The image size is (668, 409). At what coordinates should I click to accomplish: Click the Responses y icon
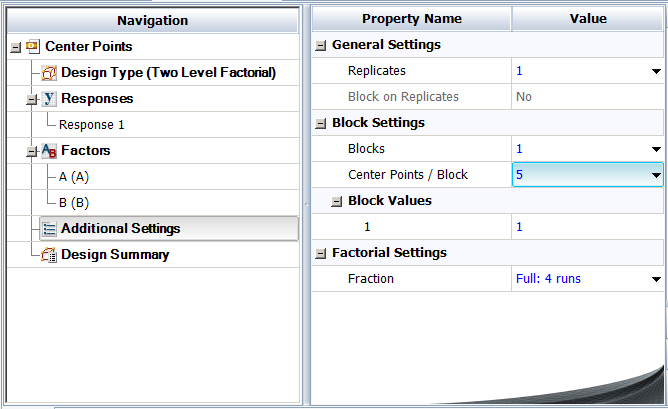coord(49,98)
